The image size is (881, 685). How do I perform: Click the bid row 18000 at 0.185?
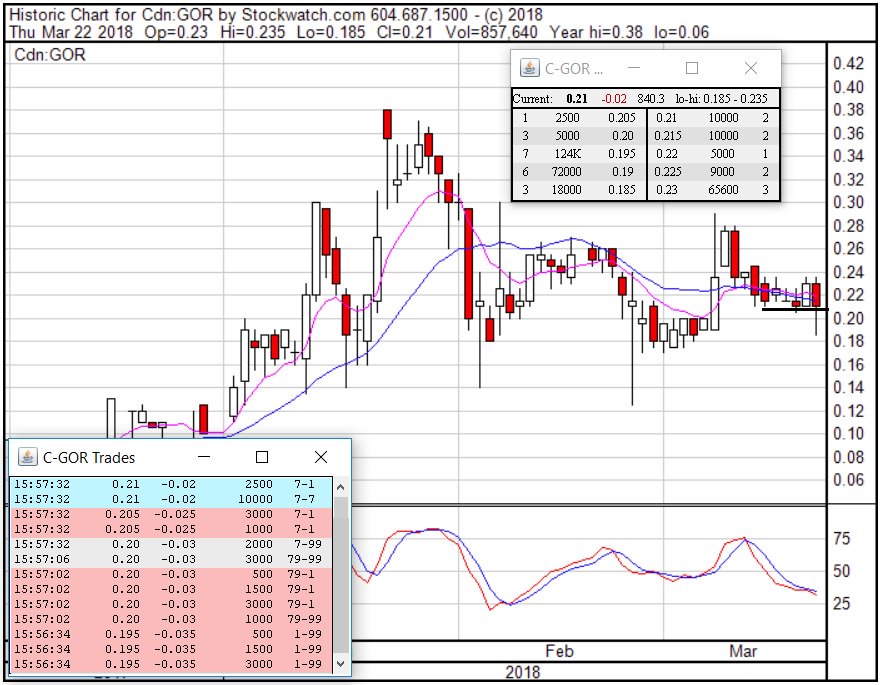pyautogui.click(x=579, y=189)
